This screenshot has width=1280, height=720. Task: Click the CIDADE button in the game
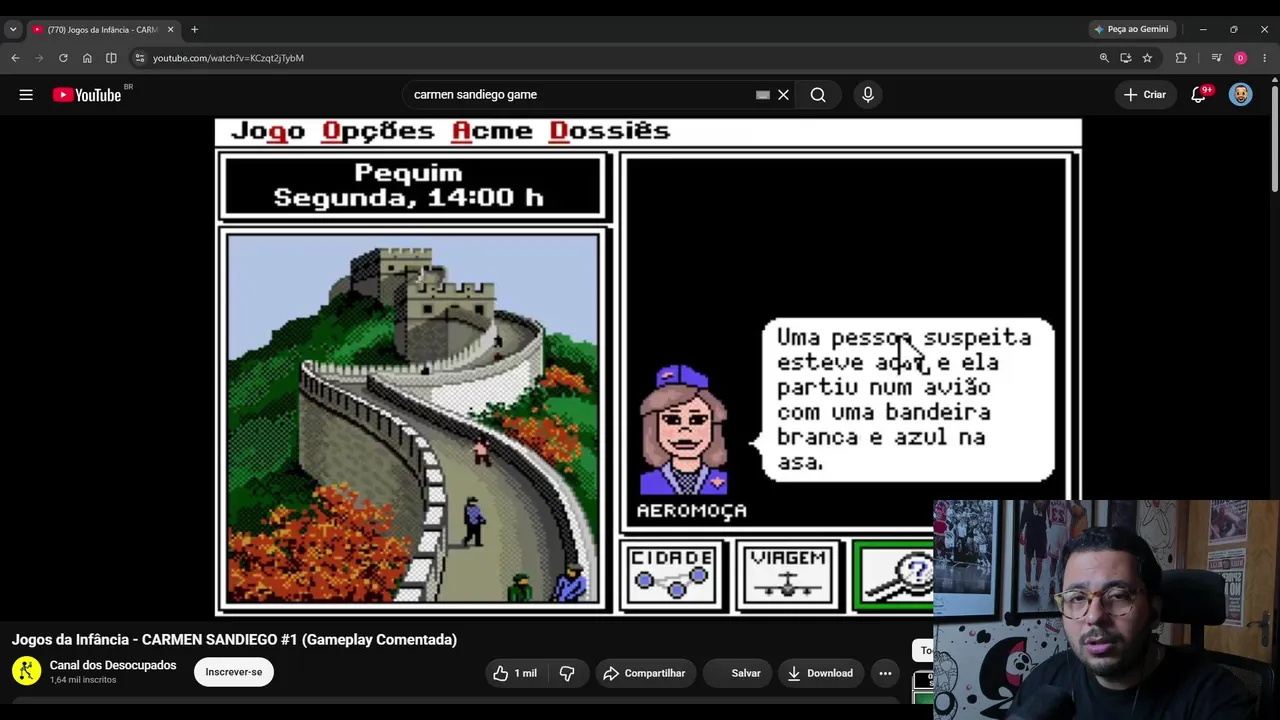coord(672,575)
